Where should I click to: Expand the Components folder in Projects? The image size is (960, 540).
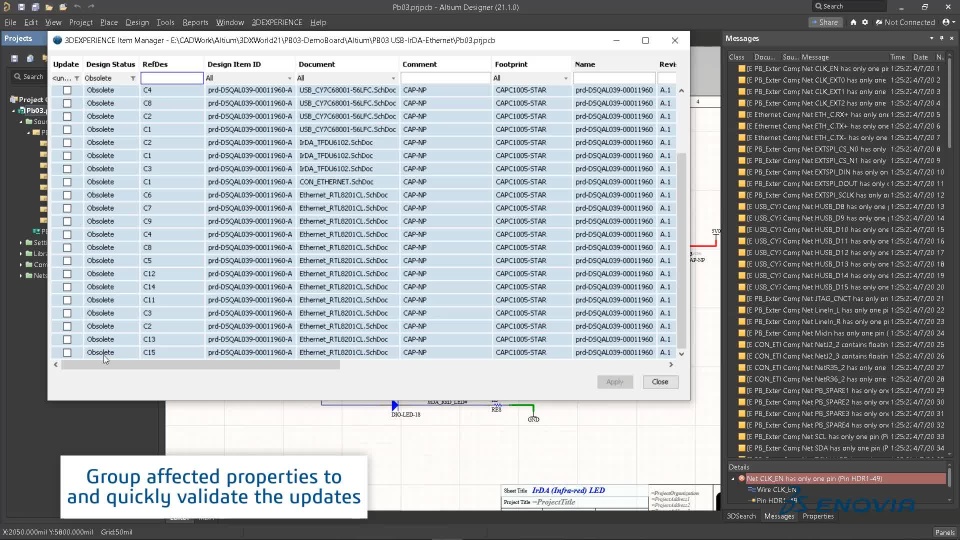(x=21, y=264)
